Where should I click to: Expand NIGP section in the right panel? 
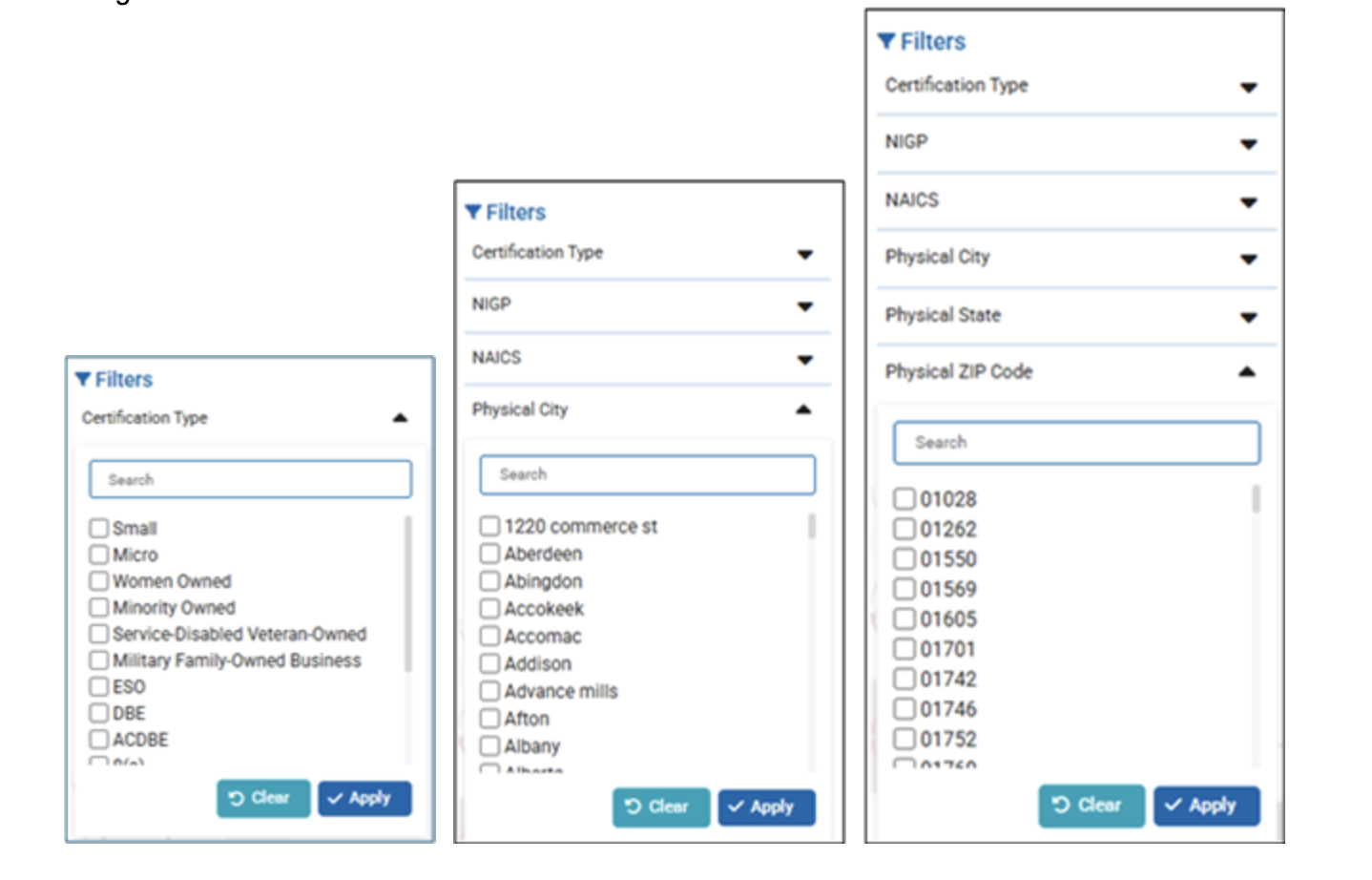1248,145
